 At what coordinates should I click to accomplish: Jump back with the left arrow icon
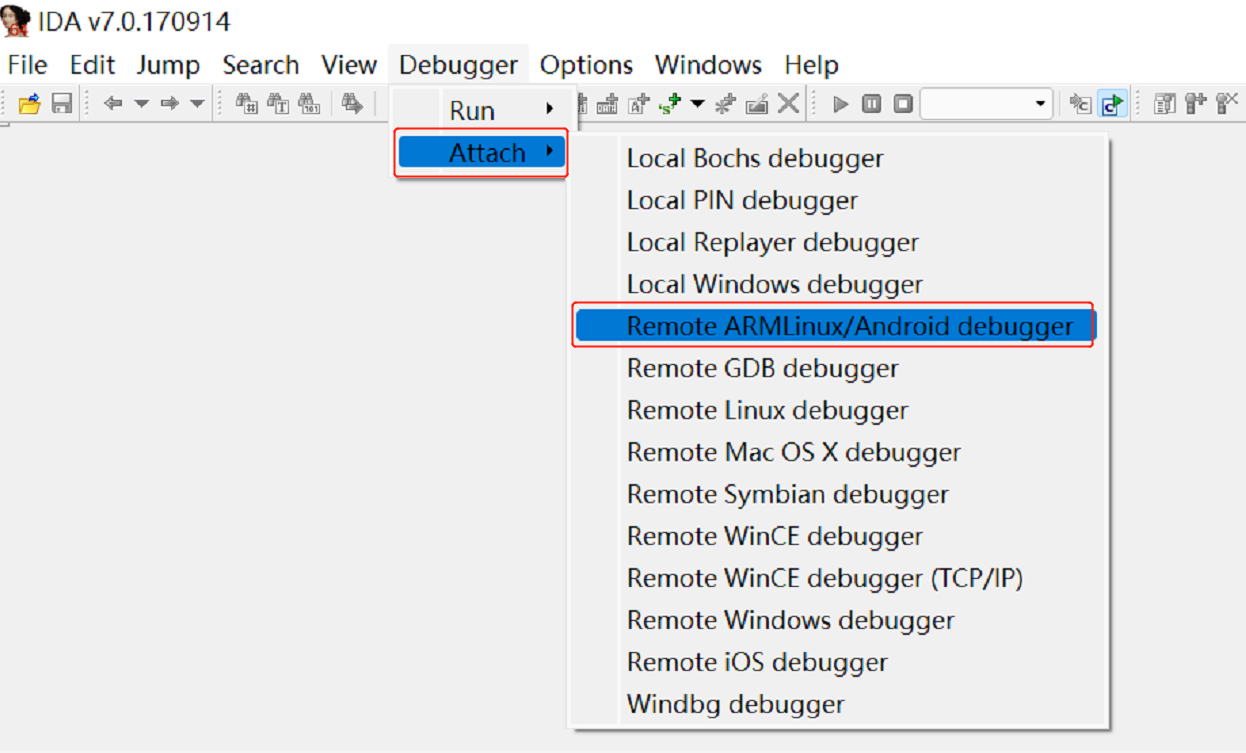[x=113, y=103]
